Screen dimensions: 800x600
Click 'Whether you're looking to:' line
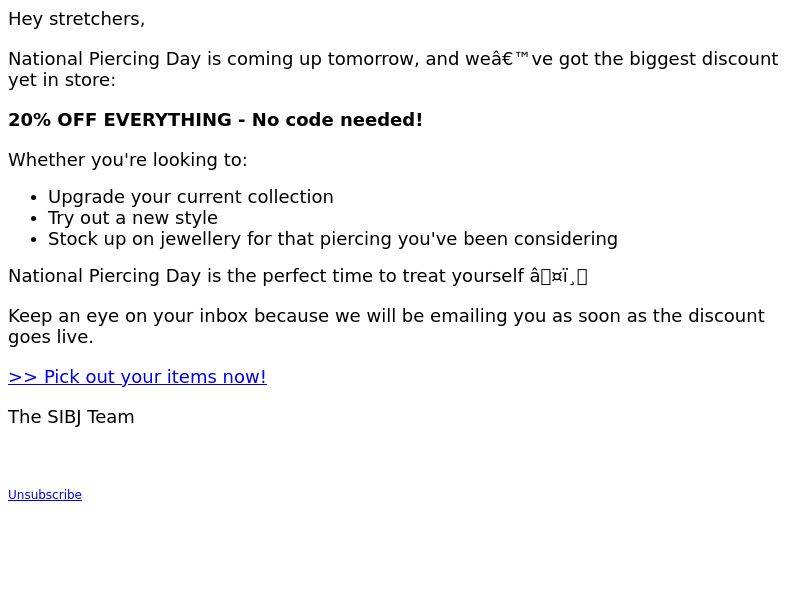click(128, 160)
